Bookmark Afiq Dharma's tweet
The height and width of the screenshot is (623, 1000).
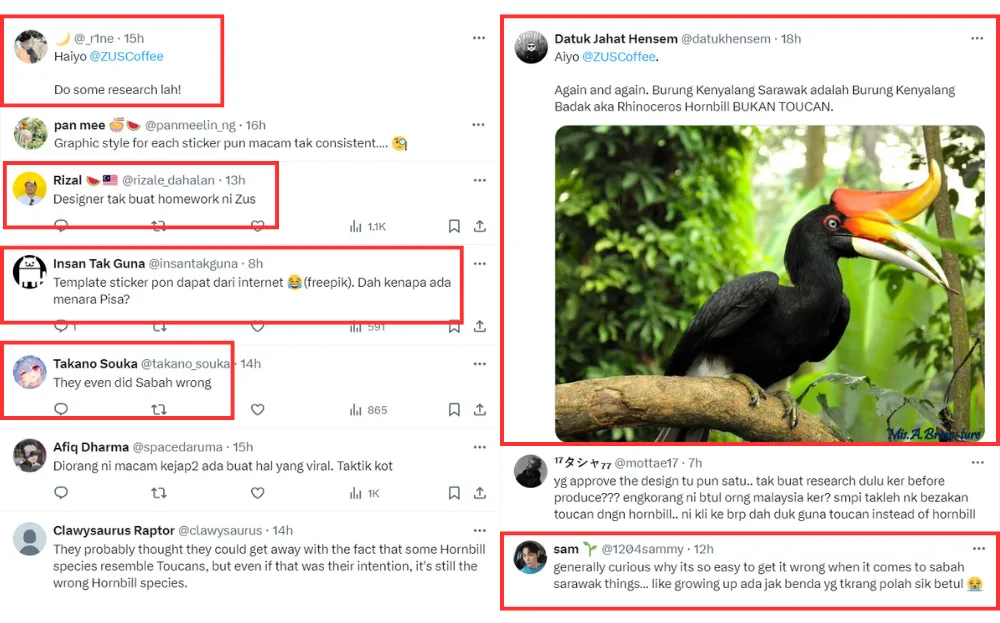(454, 493)
